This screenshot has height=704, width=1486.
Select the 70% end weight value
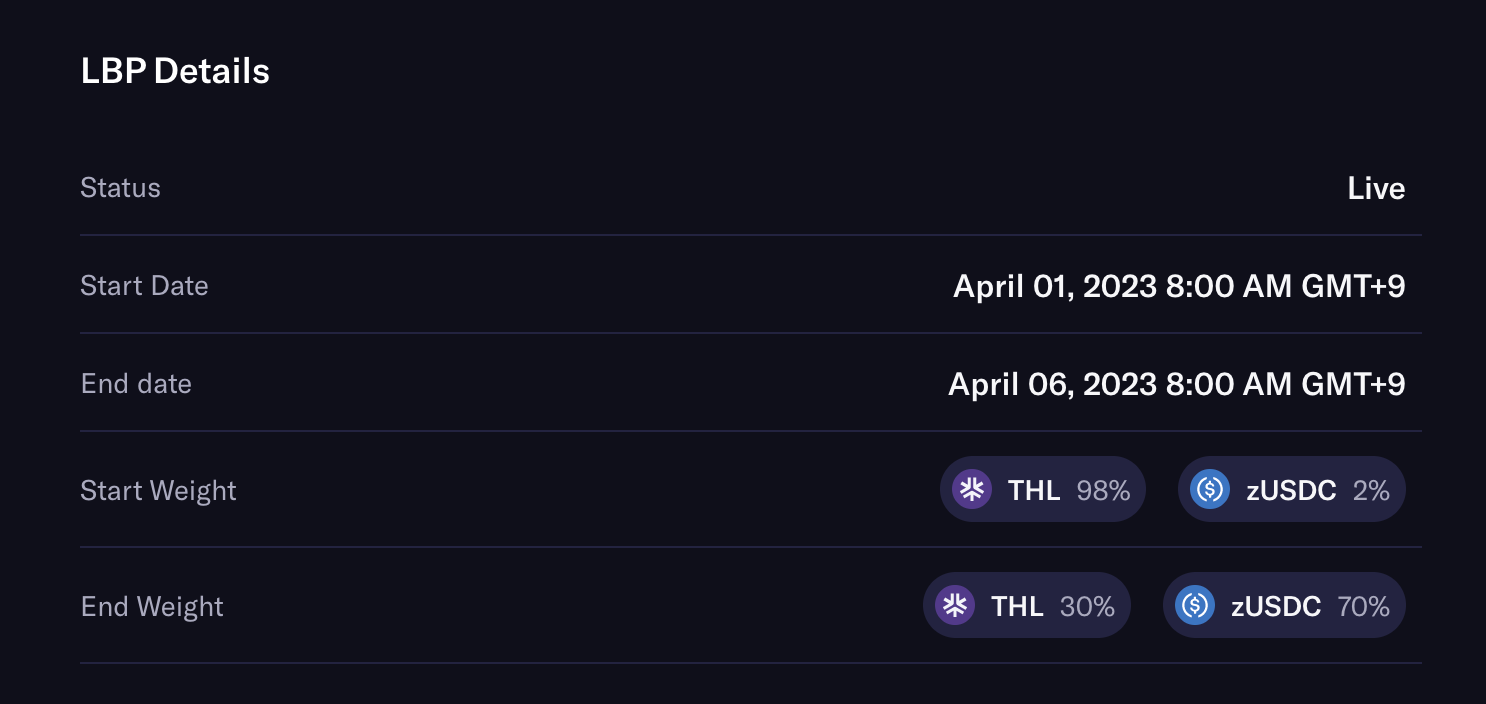coord(1363,607)
